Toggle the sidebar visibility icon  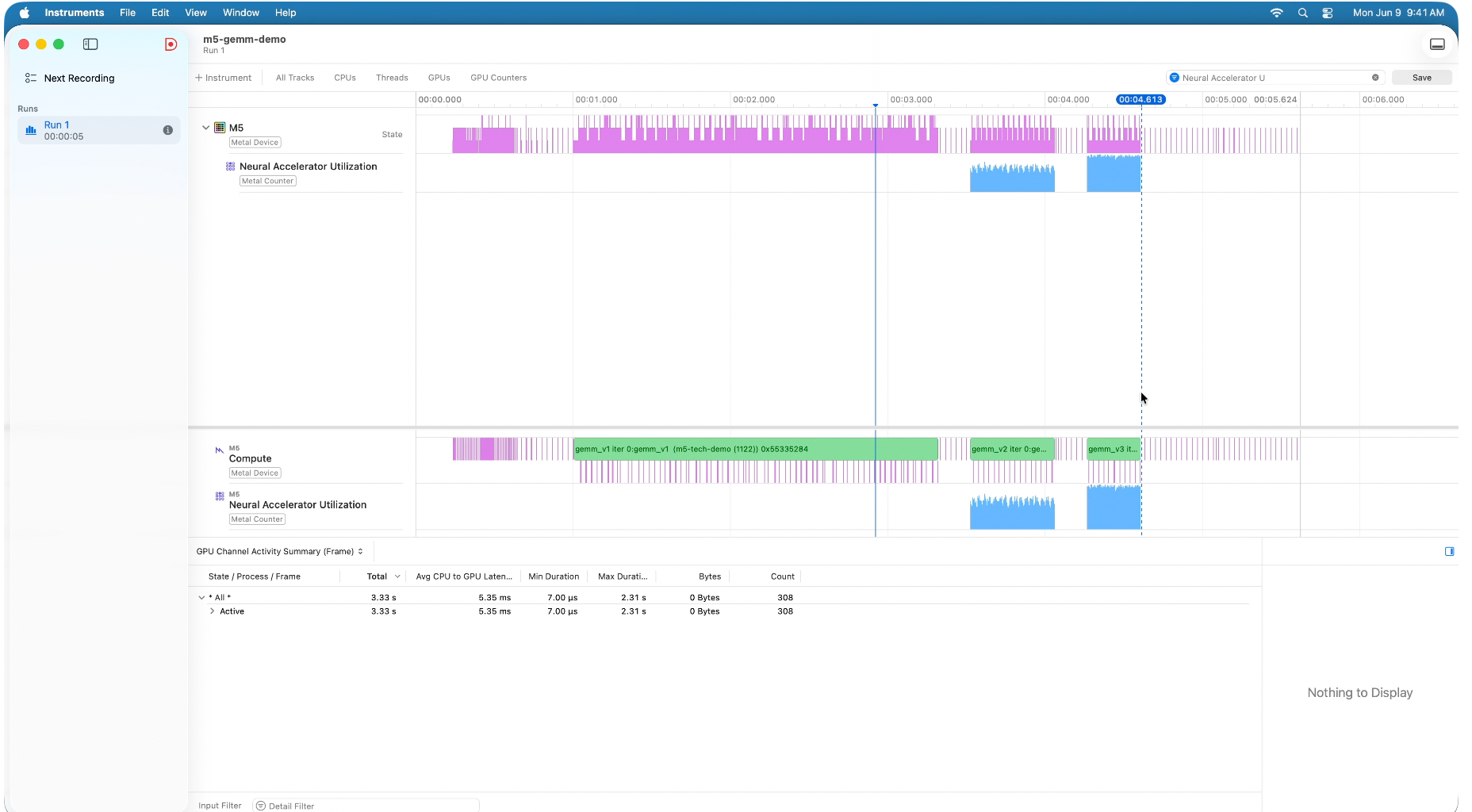click(90, 44)
